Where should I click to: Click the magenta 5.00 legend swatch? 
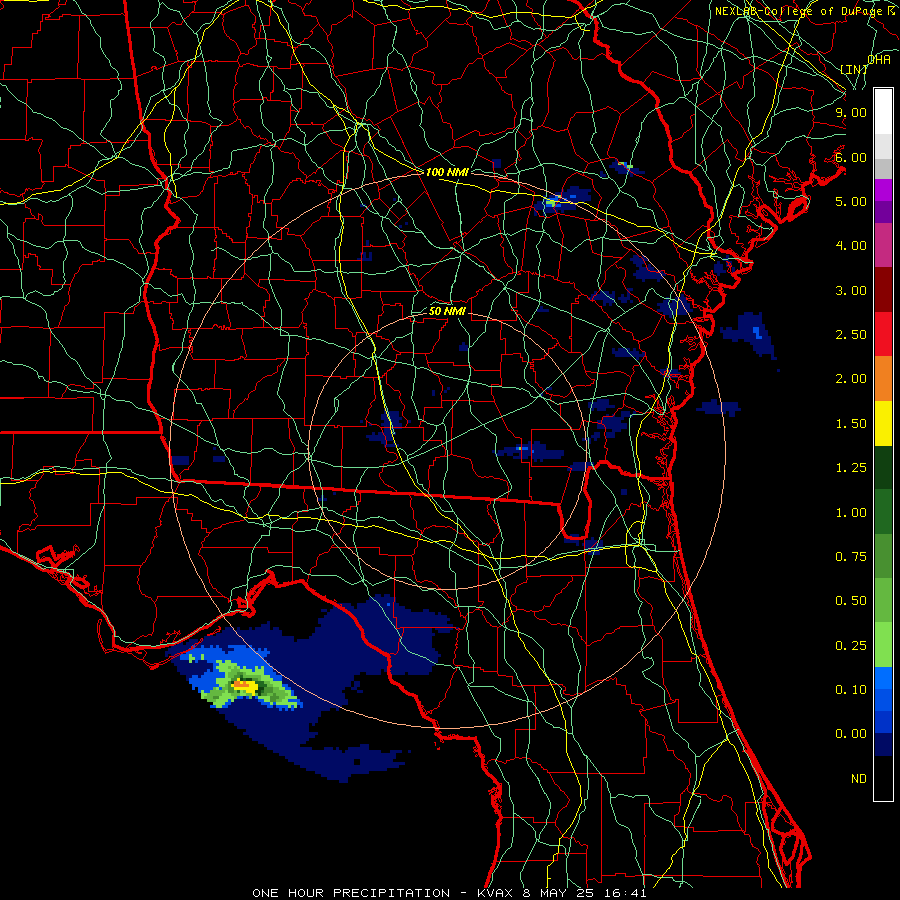click(883, 190)
